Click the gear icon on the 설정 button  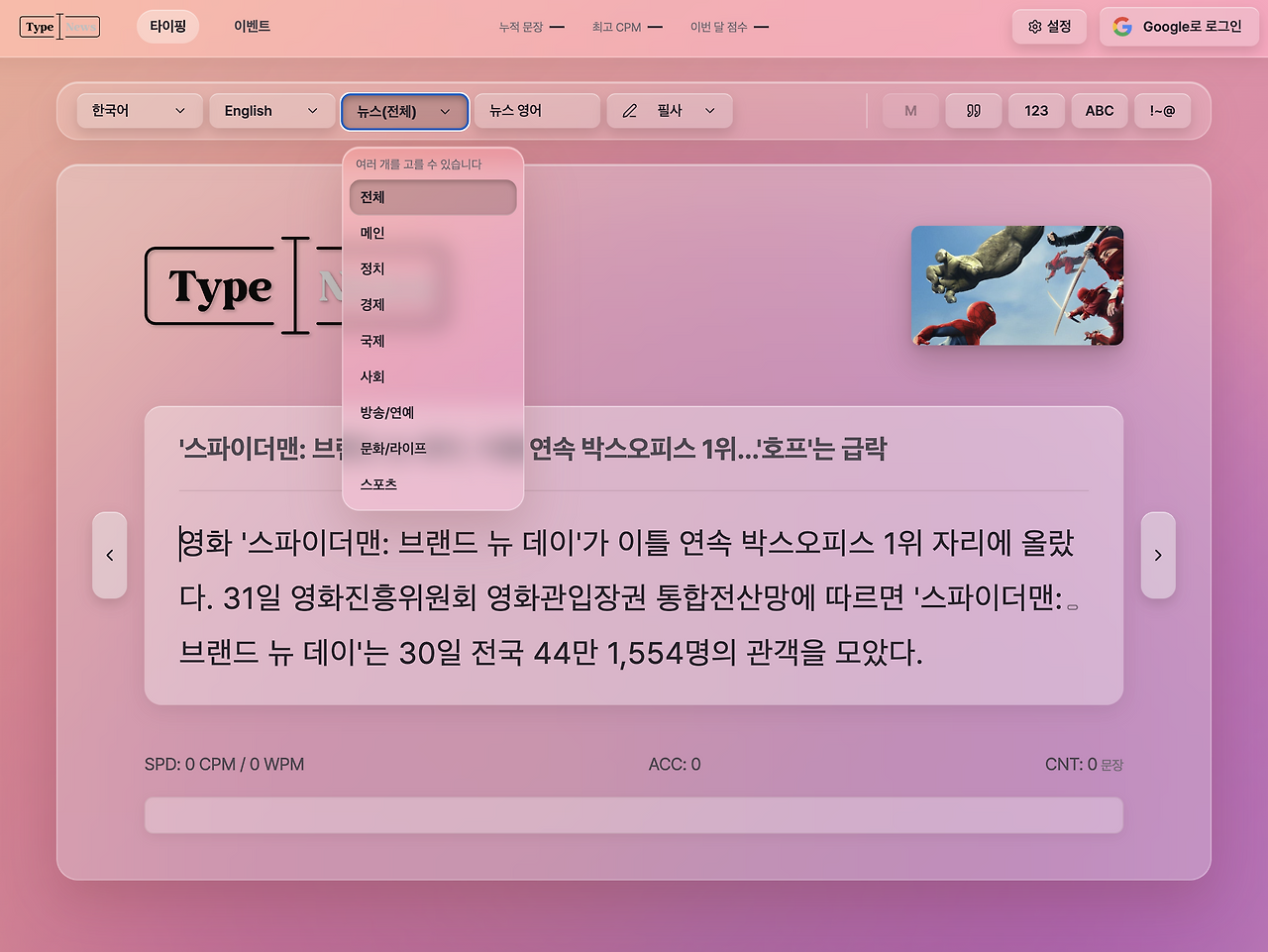point(1035,27)
